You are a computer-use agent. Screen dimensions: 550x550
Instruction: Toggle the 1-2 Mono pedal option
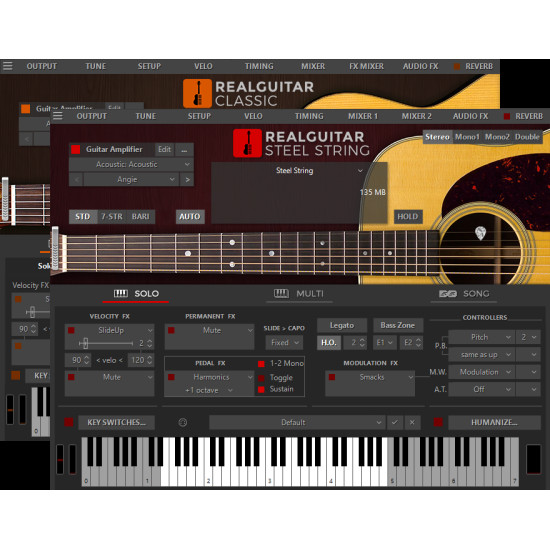point(261,364)
